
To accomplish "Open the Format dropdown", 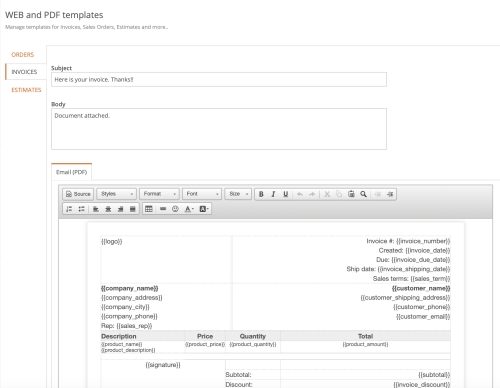I will tap(159, 194).
